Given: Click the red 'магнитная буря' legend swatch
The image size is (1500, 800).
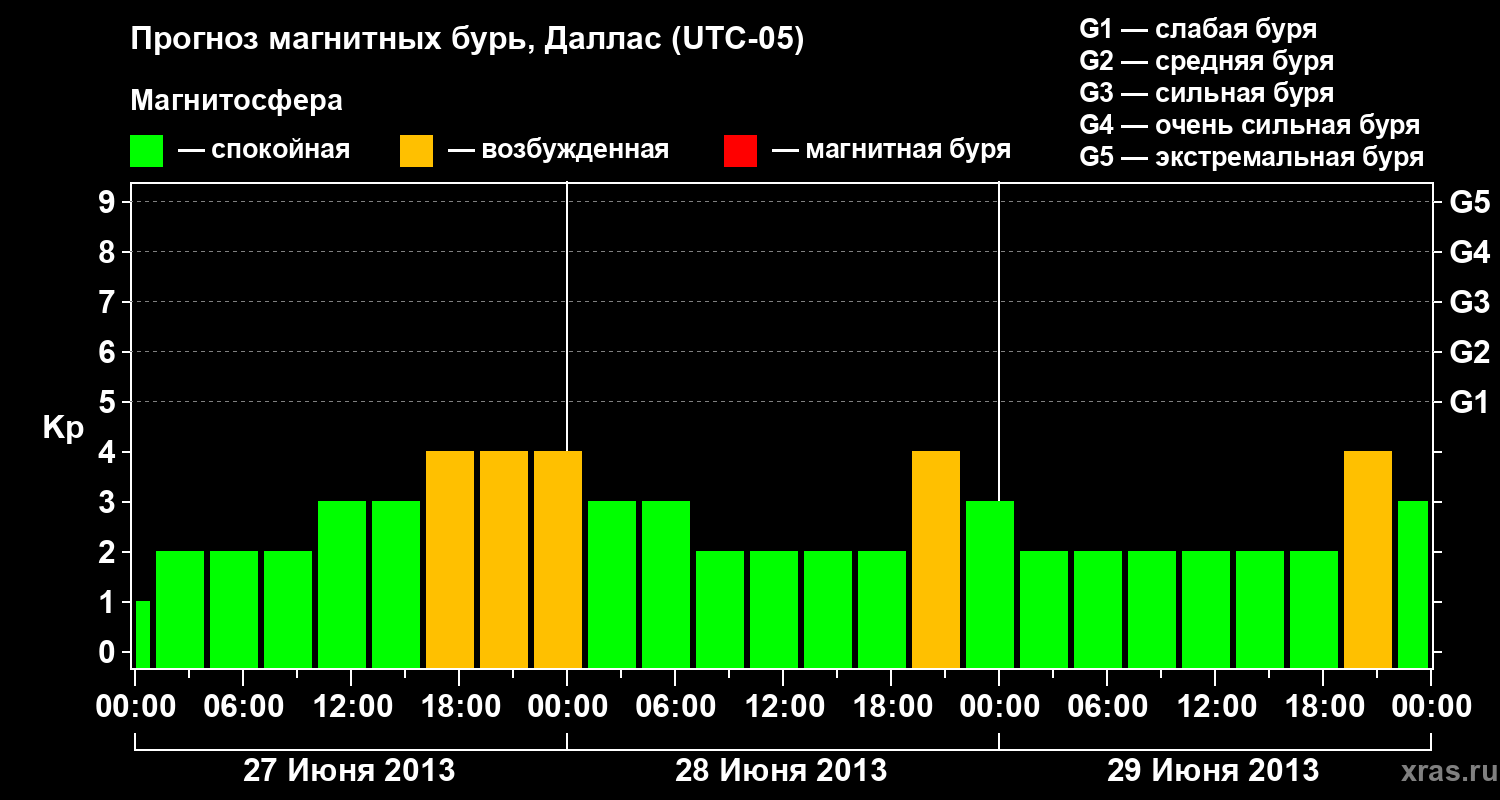Looking at the screenshot, I should 740,151.
